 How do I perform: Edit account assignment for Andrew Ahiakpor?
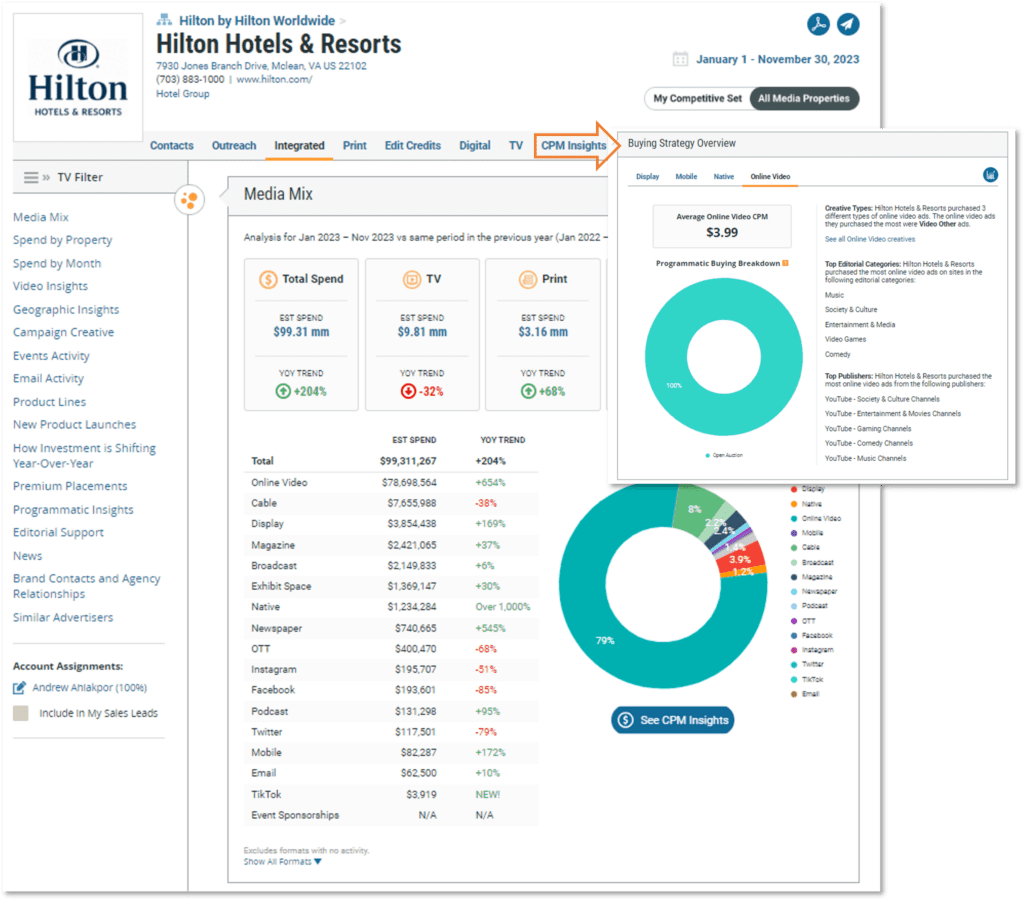20,688
